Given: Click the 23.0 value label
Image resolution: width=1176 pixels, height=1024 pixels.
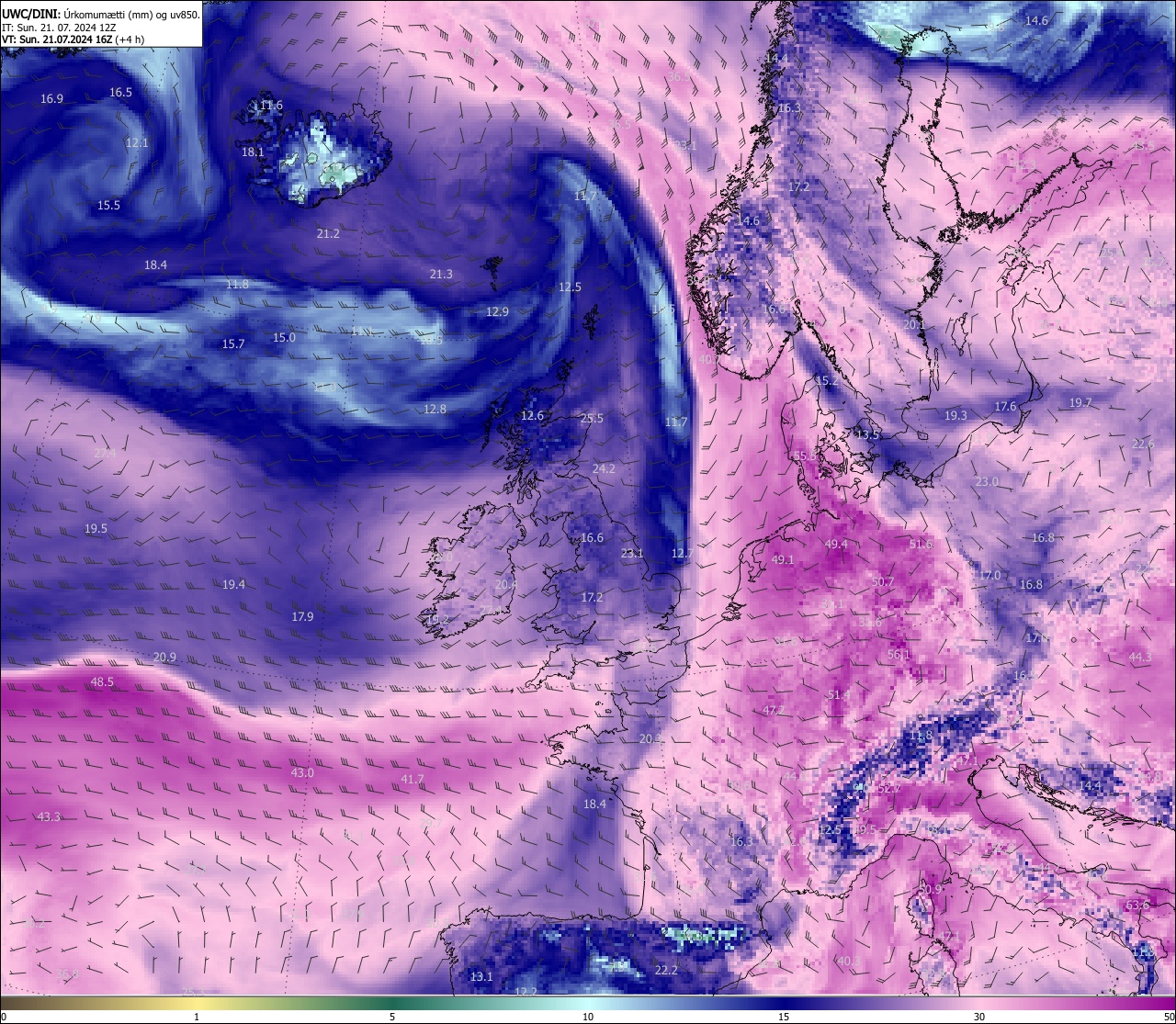Looking at the screenshot, I should [x=987, y=482].
